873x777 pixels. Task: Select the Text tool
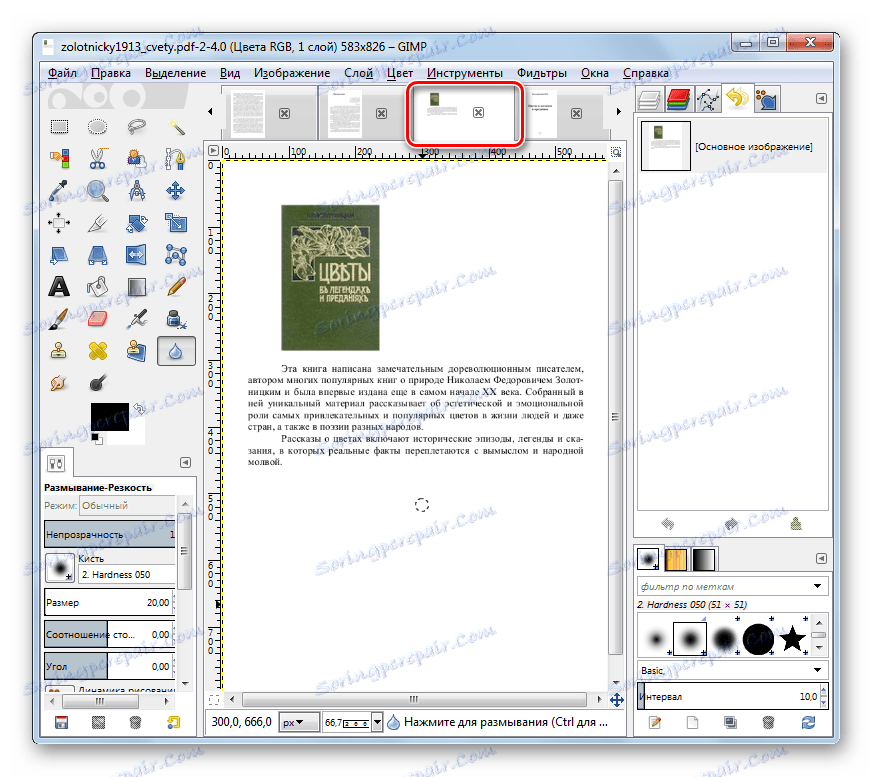pyautogui.click(x=59, y=287)
